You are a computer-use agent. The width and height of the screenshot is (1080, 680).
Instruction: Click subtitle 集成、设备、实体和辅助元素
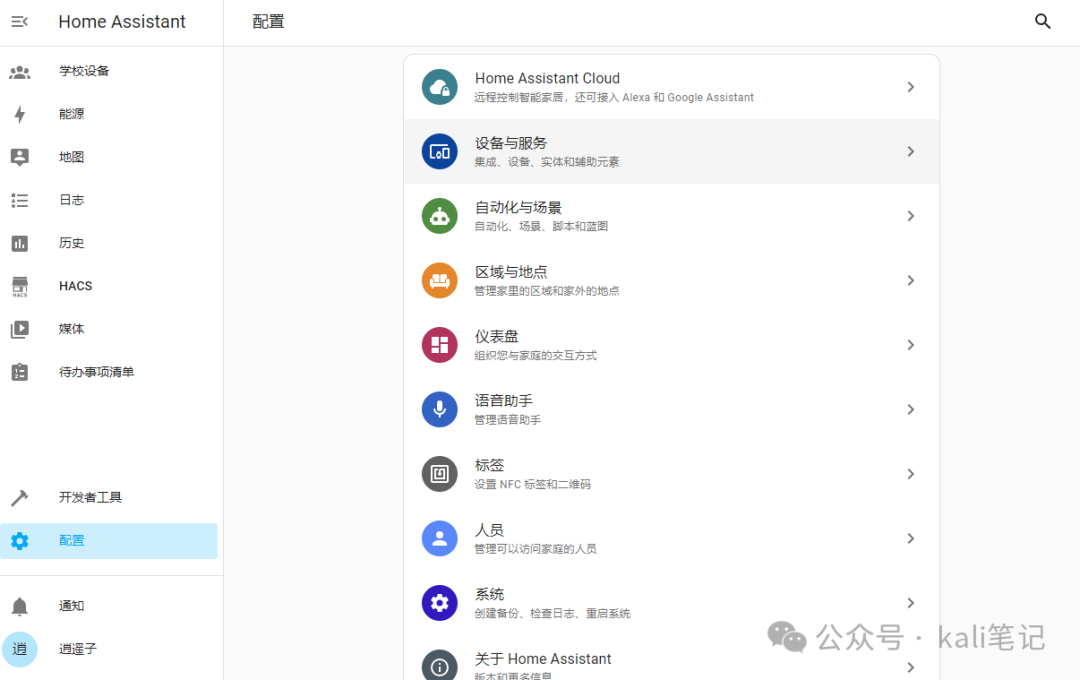click(547, 162)
